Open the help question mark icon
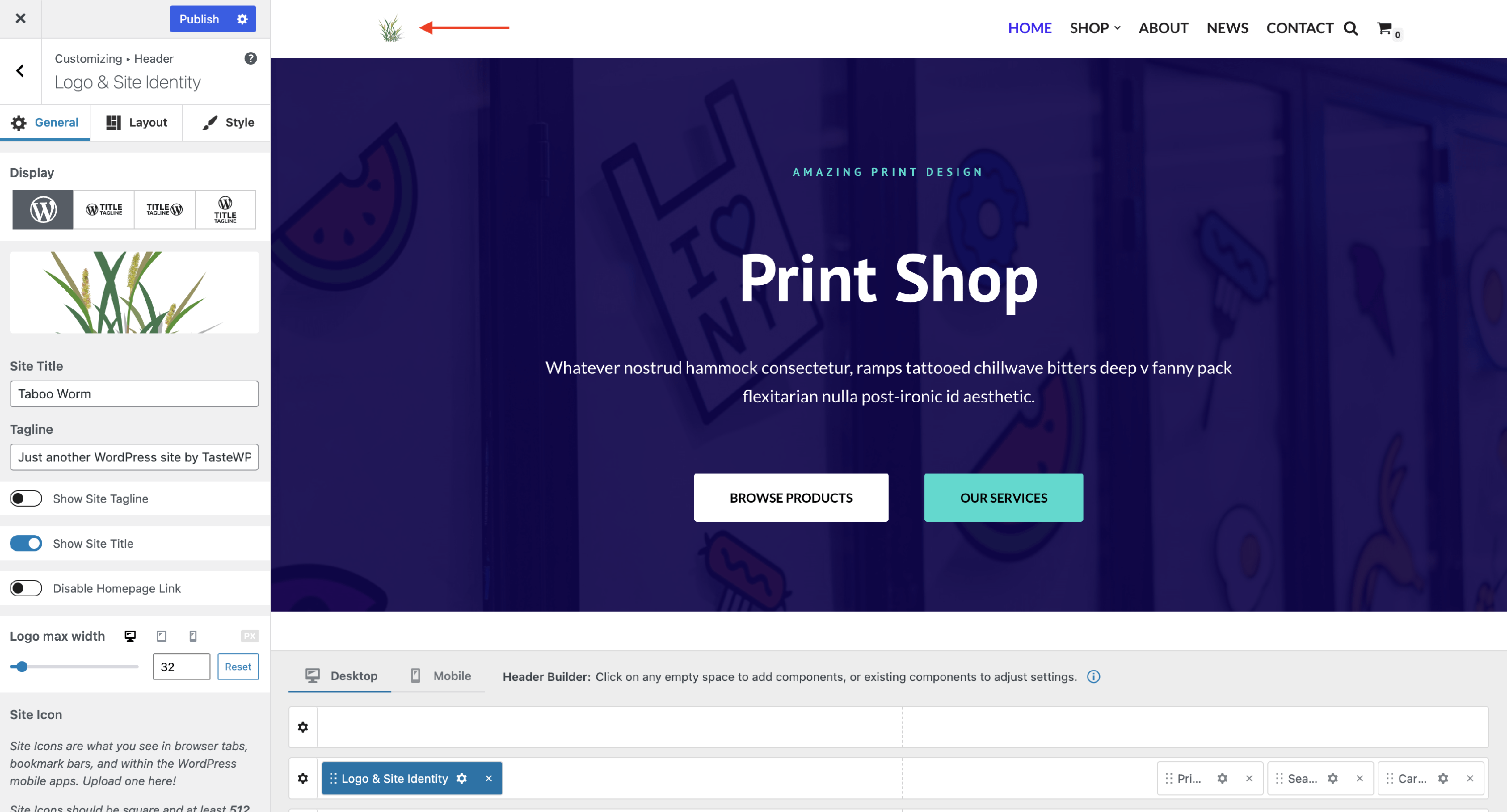Image resolution: width=1507 pixels, height=812 pixels. [x=250, y=58]
